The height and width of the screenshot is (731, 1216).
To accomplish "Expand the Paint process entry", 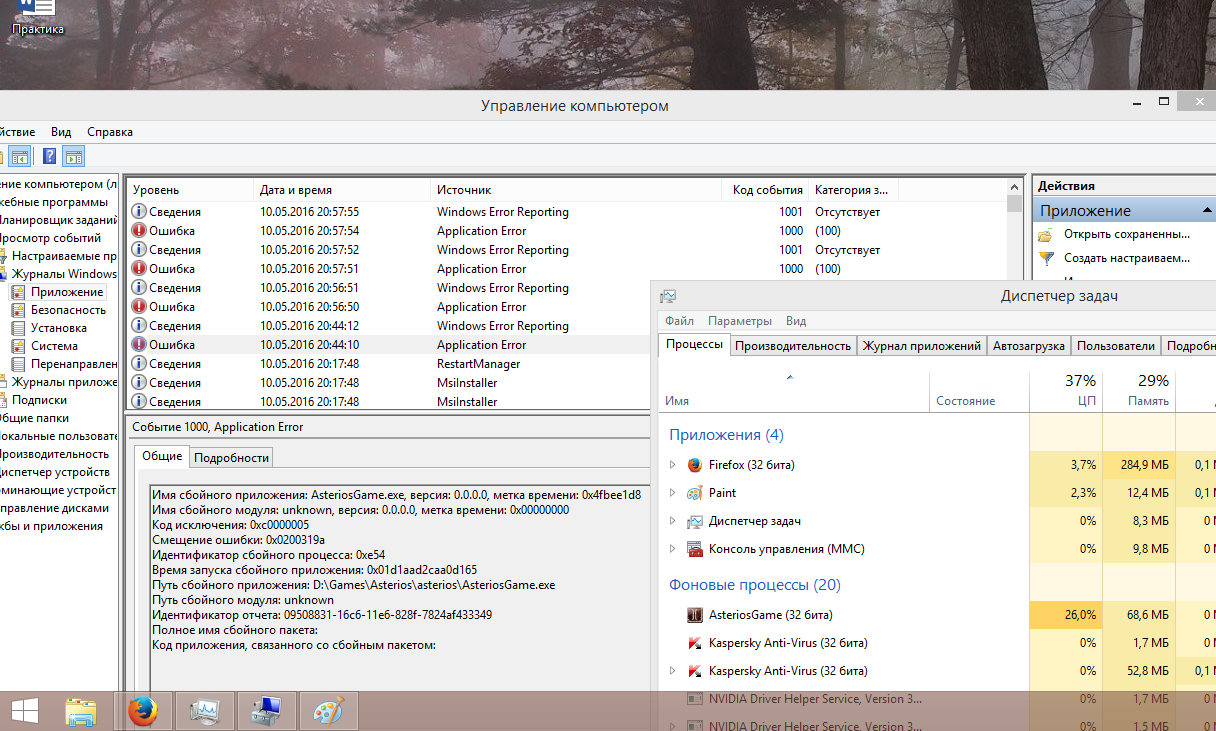I will 673,493.
